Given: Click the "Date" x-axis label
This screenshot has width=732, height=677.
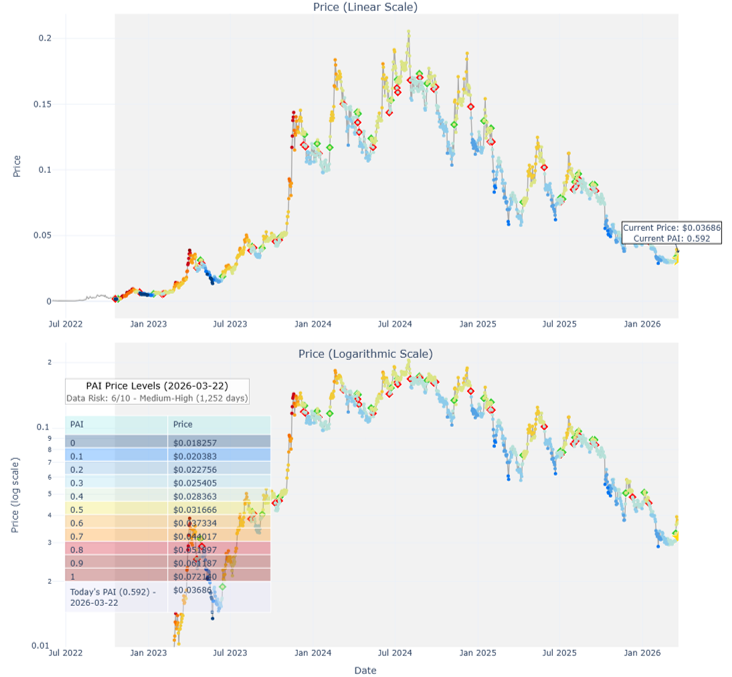Looking at the screenshot, I should pyautogui.click(x=365, y=670).
